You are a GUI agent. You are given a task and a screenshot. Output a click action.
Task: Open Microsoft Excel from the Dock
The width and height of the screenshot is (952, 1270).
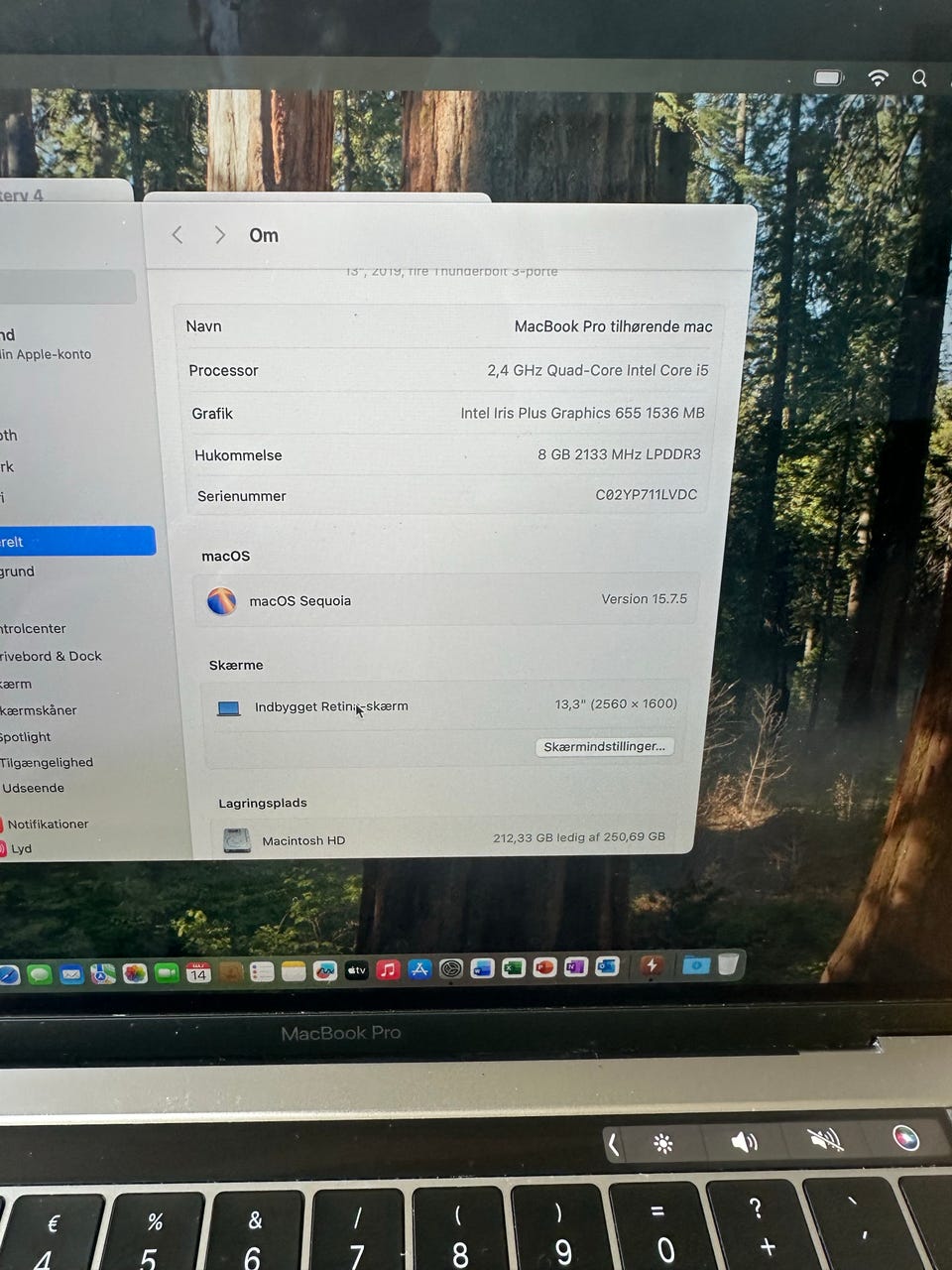tap(513, 967)
